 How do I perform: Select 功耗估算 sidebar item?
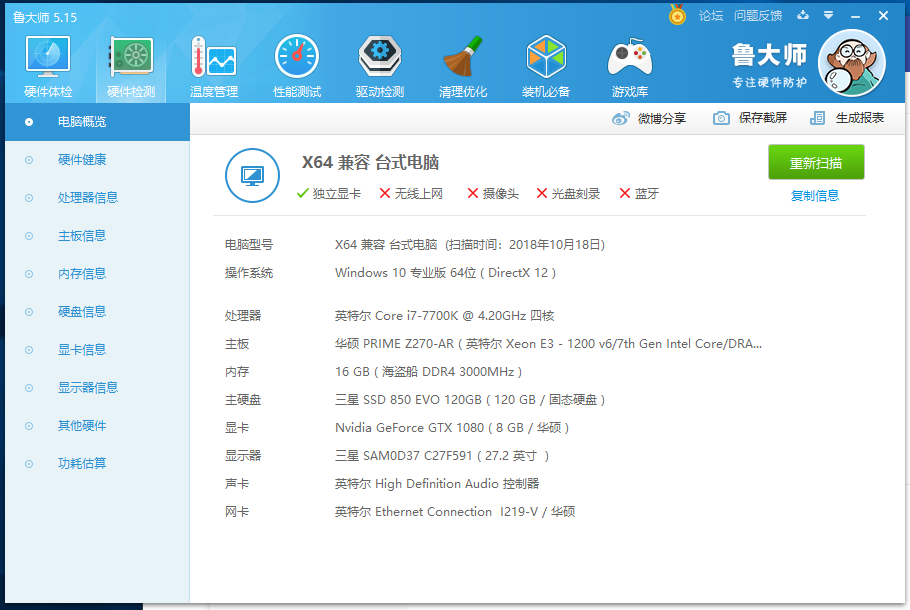tap(98, 464)
